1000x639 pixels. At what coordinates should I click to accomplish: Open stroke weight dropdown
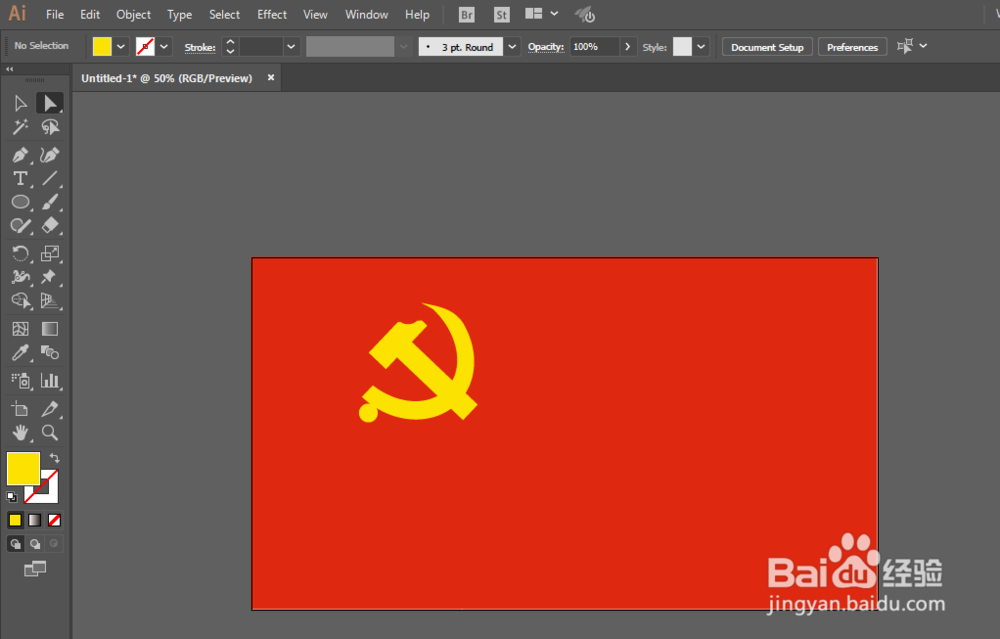coord(291,47)
